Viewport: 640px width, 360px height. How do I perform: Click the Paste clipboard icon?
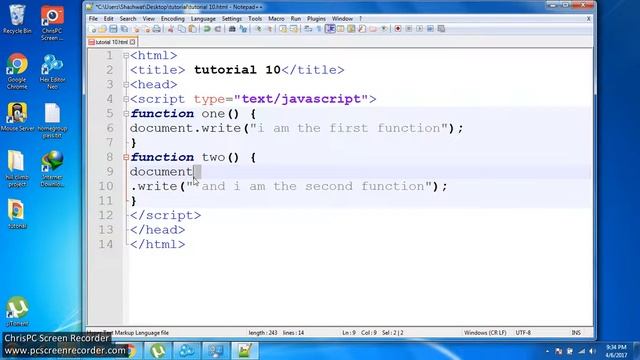click(192, 29)
